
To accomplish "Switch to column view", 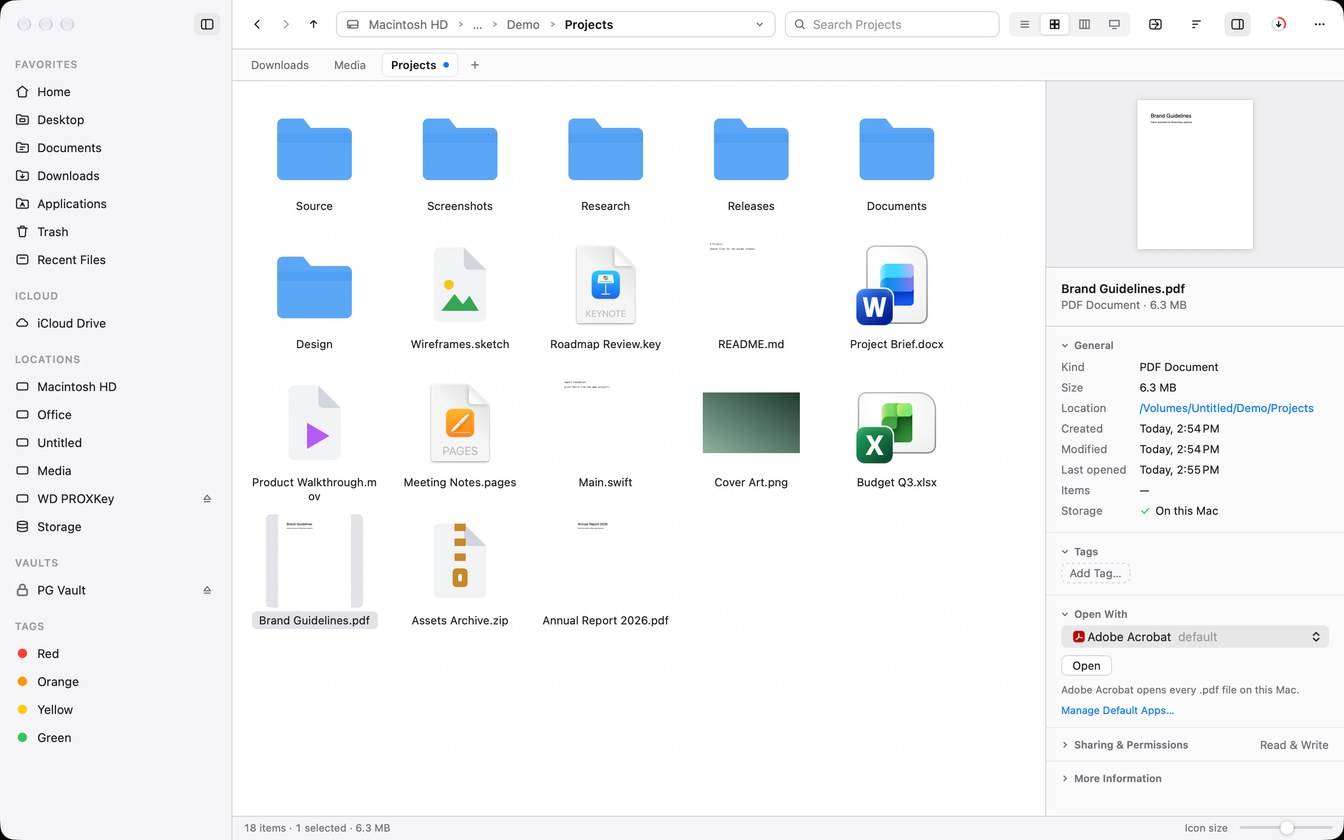I will point(1084,24).
